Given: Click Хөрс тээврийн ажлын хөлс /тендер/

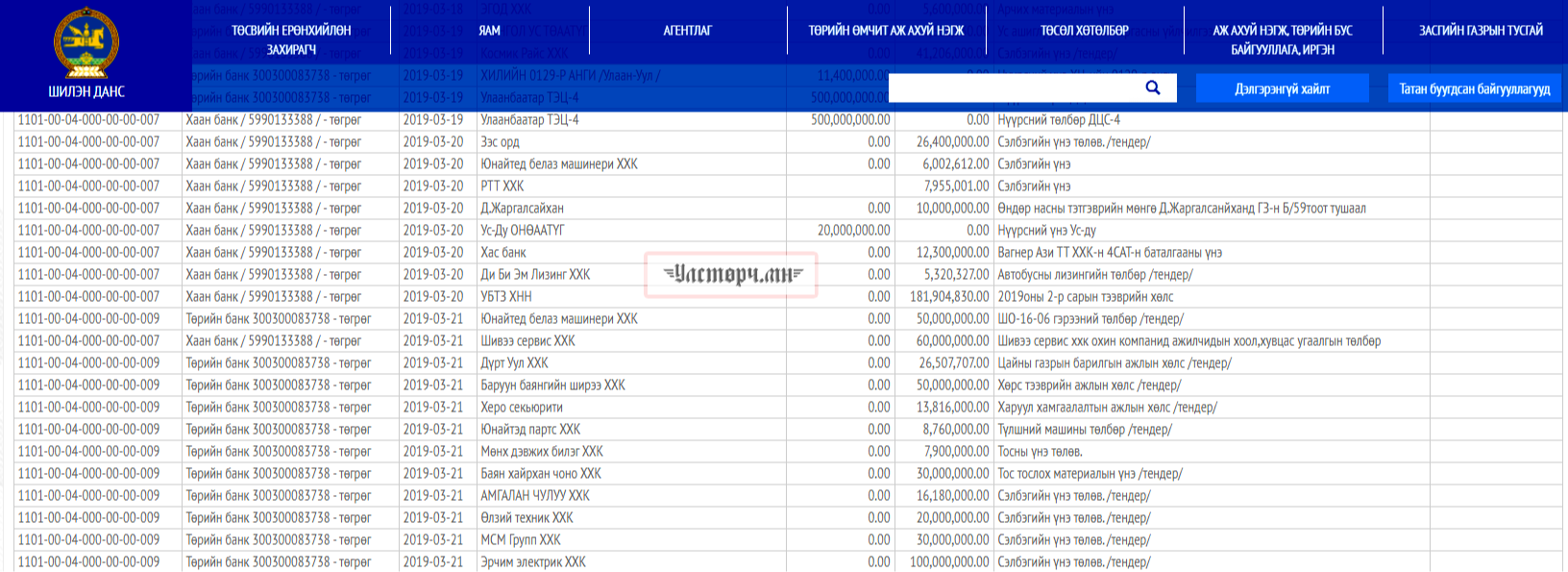Looking at the screenshot, I should click(1090, 385).
